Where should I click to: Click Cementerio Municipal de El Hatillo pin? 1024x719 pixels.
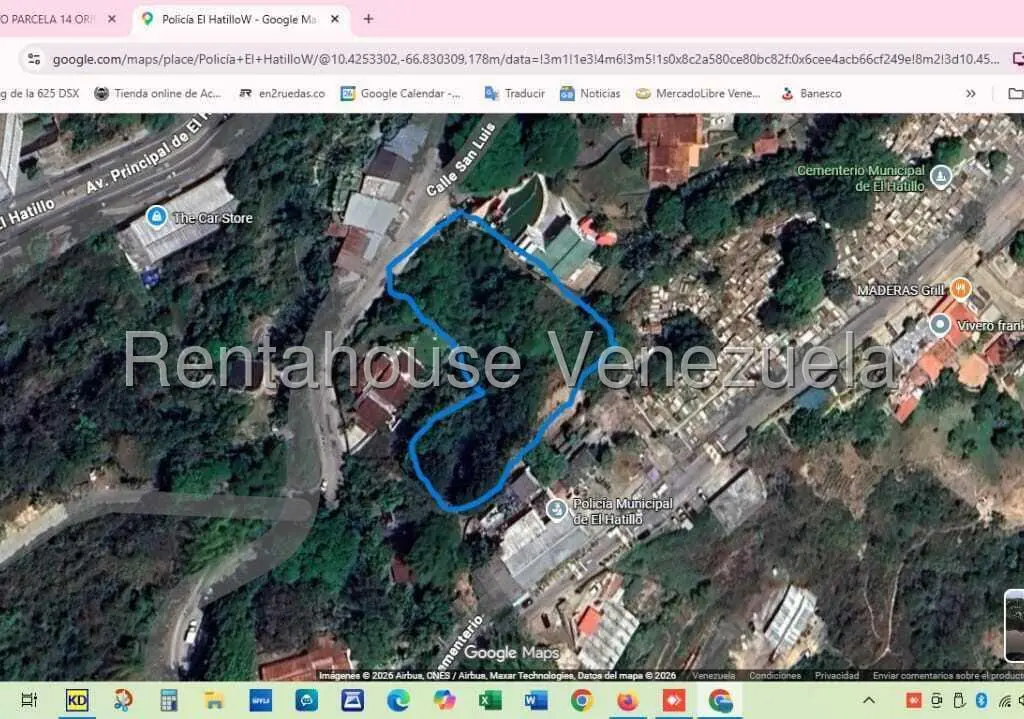point(940,176)
